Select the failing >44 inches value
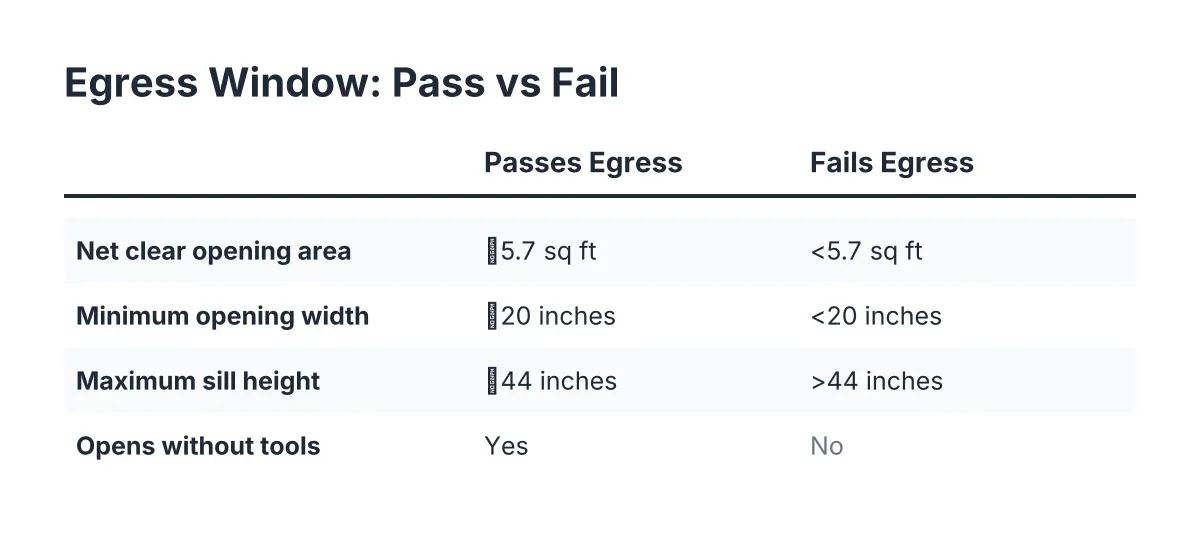The image size is (1200, 534). tap(876, 381)
